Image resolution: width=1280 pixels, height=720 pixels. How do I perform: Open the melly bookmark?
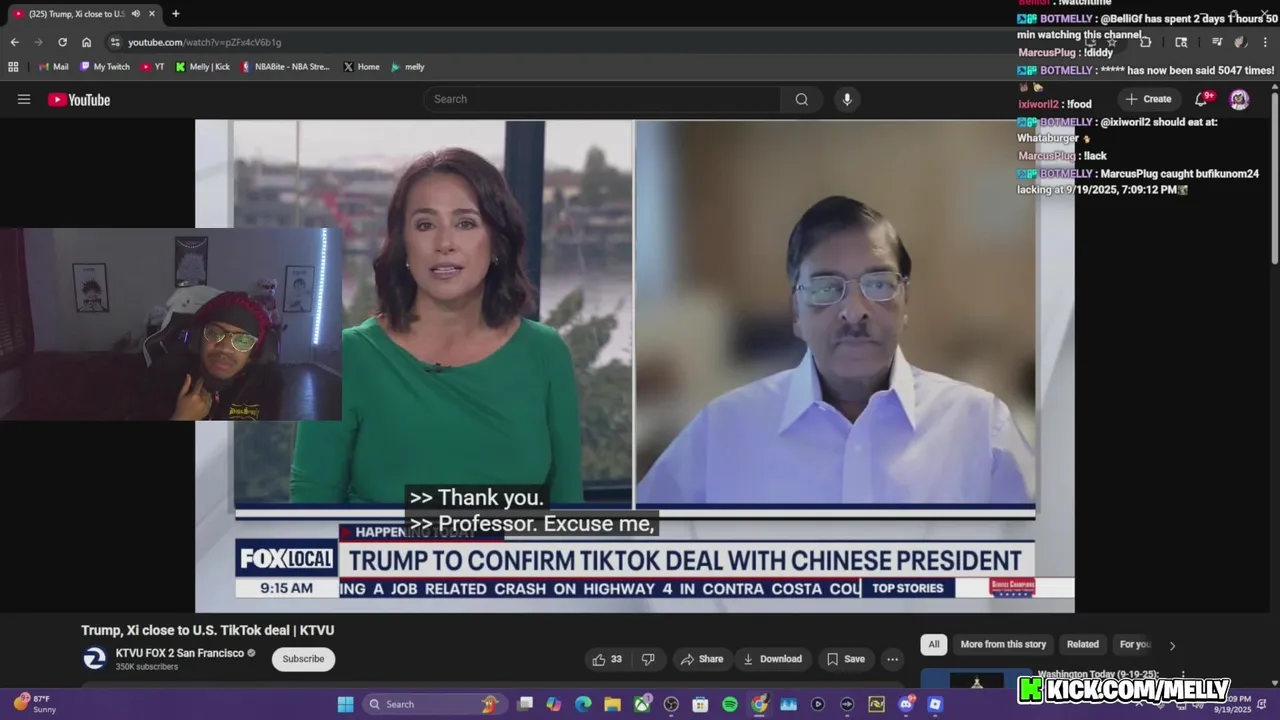pyautogui.click(x=408, y=67)
